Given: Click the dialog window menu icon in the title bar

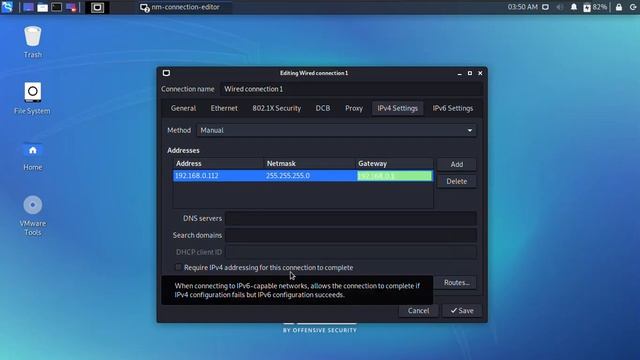Looking at the screenshot, I should [166, 73].
